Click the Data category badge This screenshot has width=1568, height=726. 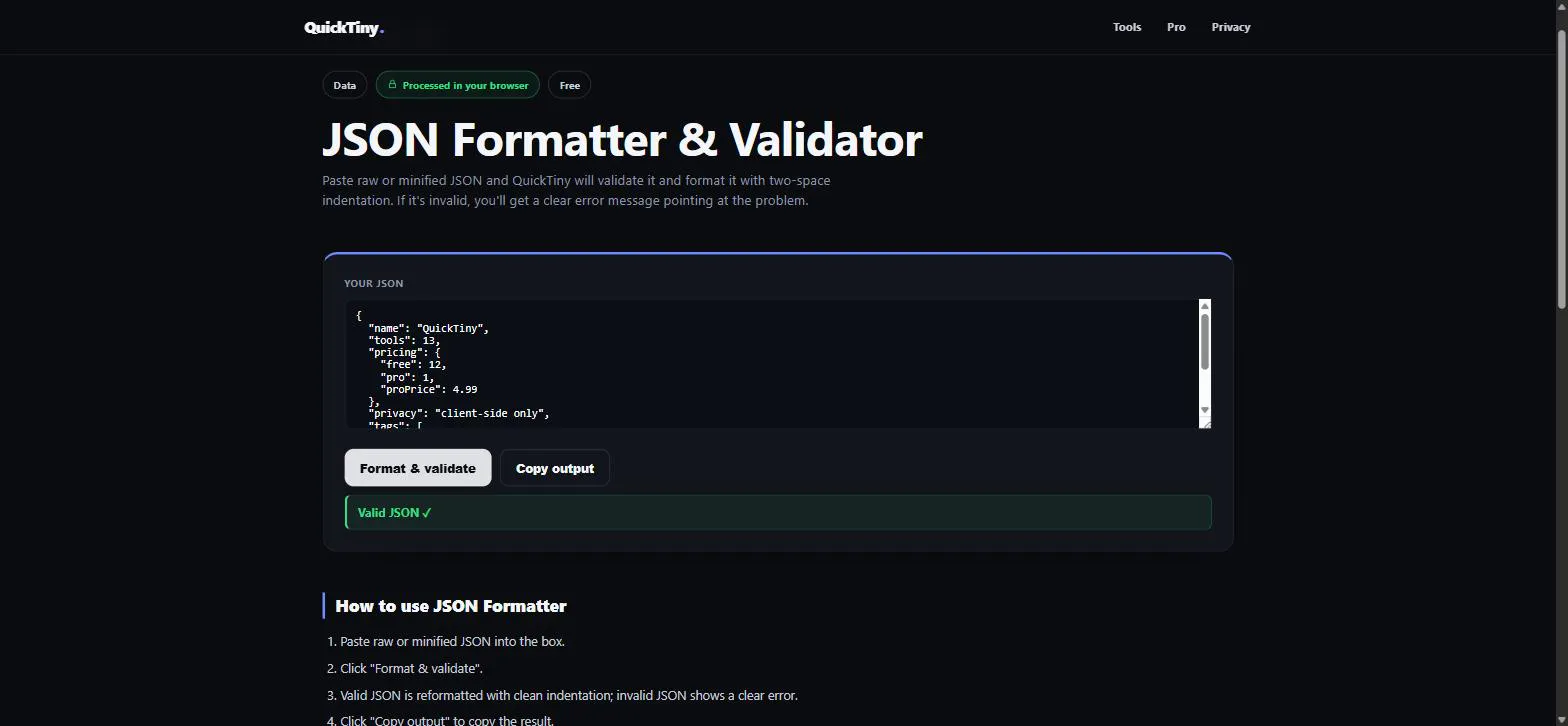(x=345, y=85)
